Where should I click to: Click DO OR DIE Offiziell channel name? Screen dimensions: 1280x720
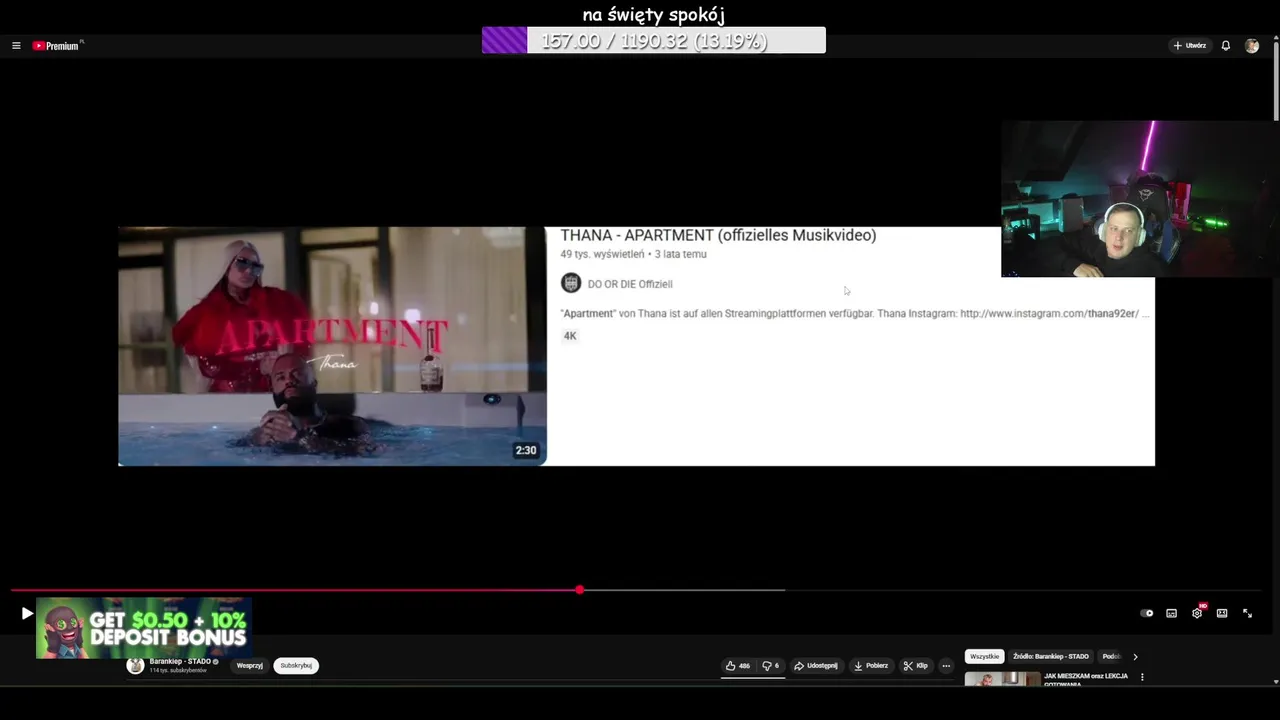pos(630,284)
